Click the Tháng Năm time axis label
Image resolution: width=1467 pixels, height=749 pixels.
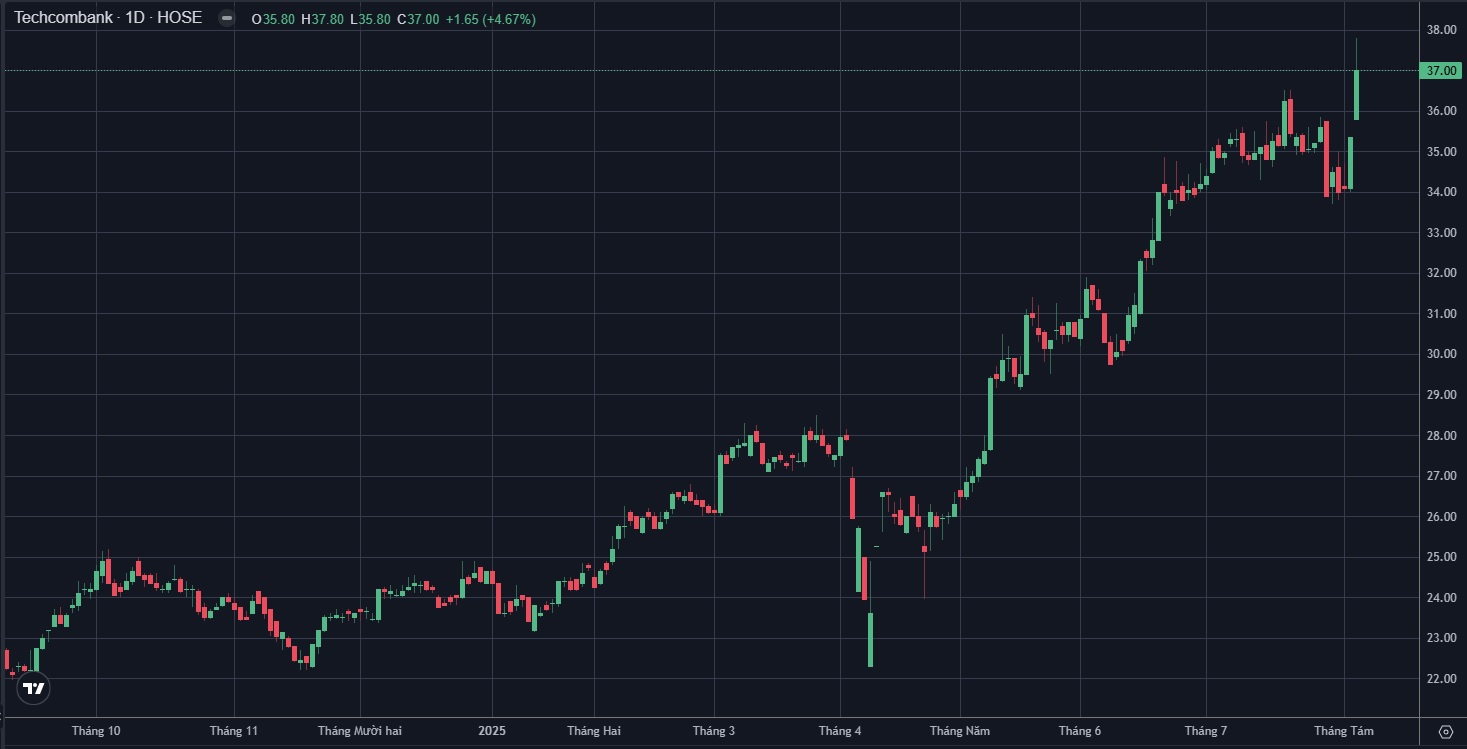point(959,731)
